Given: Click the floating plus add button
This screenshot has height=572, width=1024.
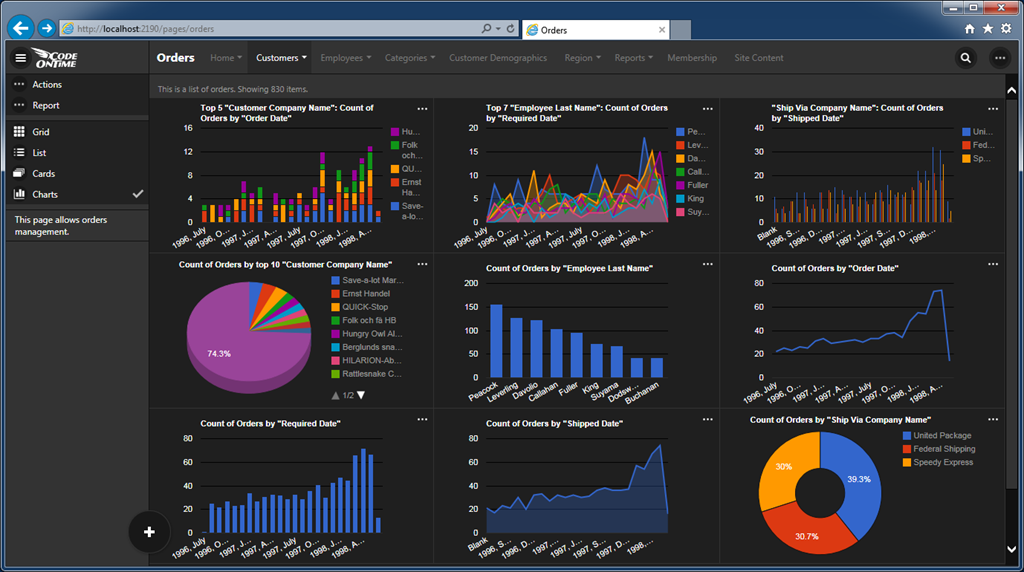Looking at the screenshot, I should tap(150, 532).
